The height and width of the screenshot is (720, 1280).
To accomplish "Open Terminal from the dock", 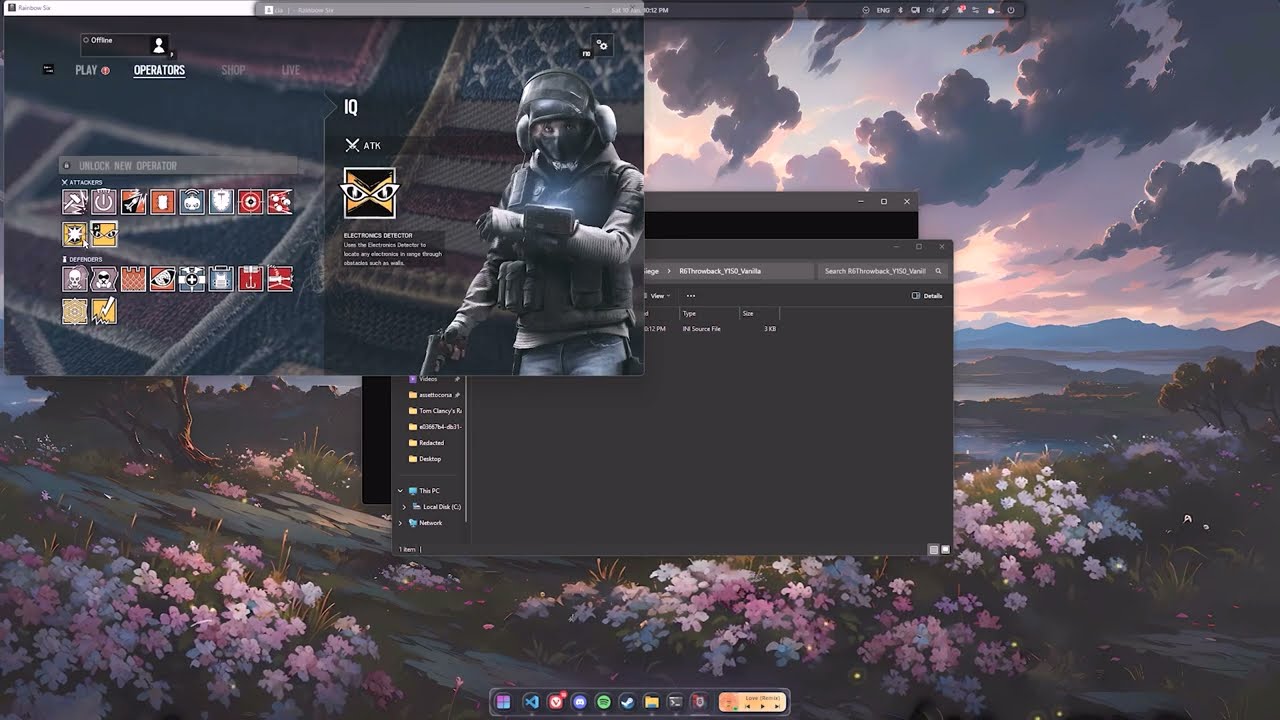I will (676, 702).
